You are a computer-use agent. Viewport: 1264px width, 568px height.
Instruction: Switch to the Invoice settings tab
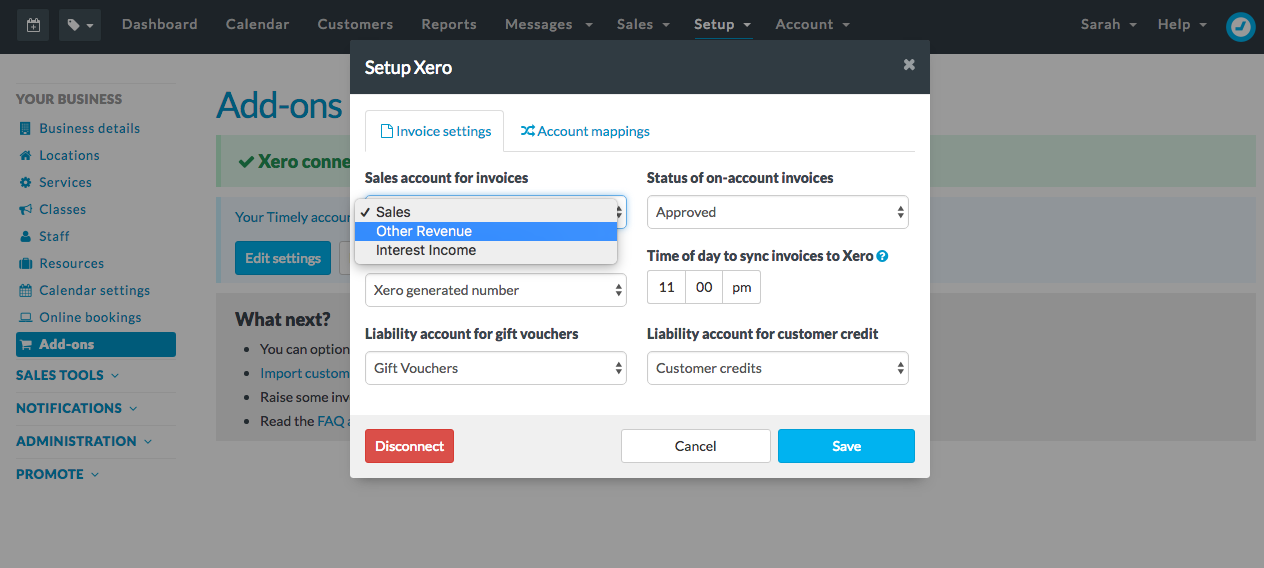point(434,131)
